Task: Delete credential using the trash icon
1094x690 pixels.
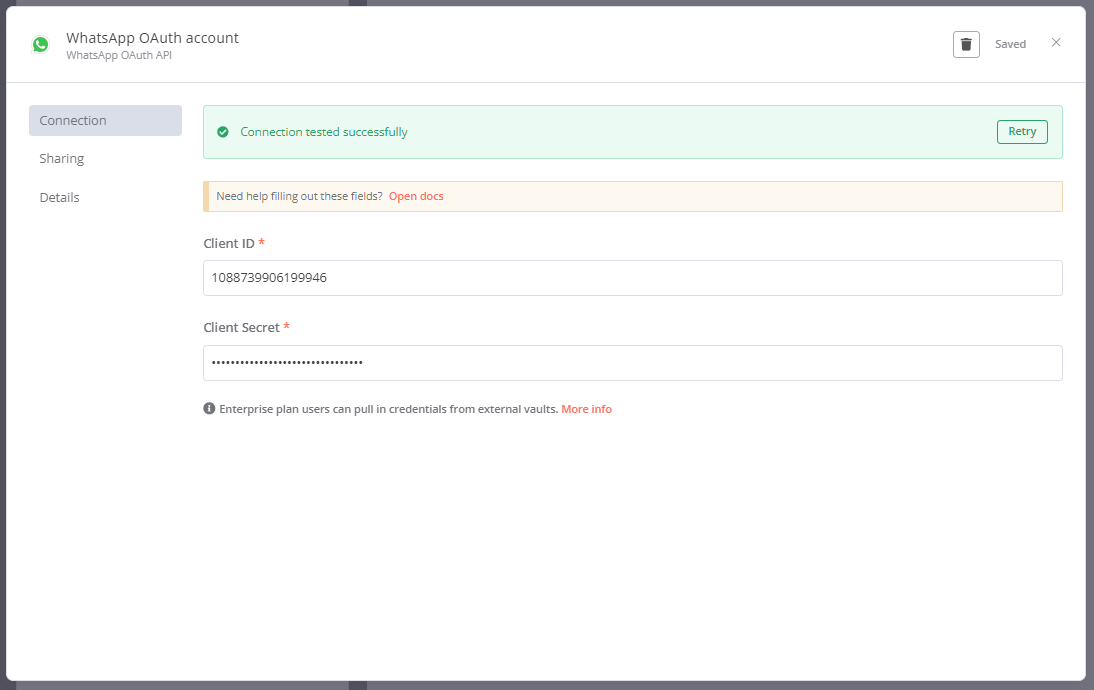Action: coord(966,44)
